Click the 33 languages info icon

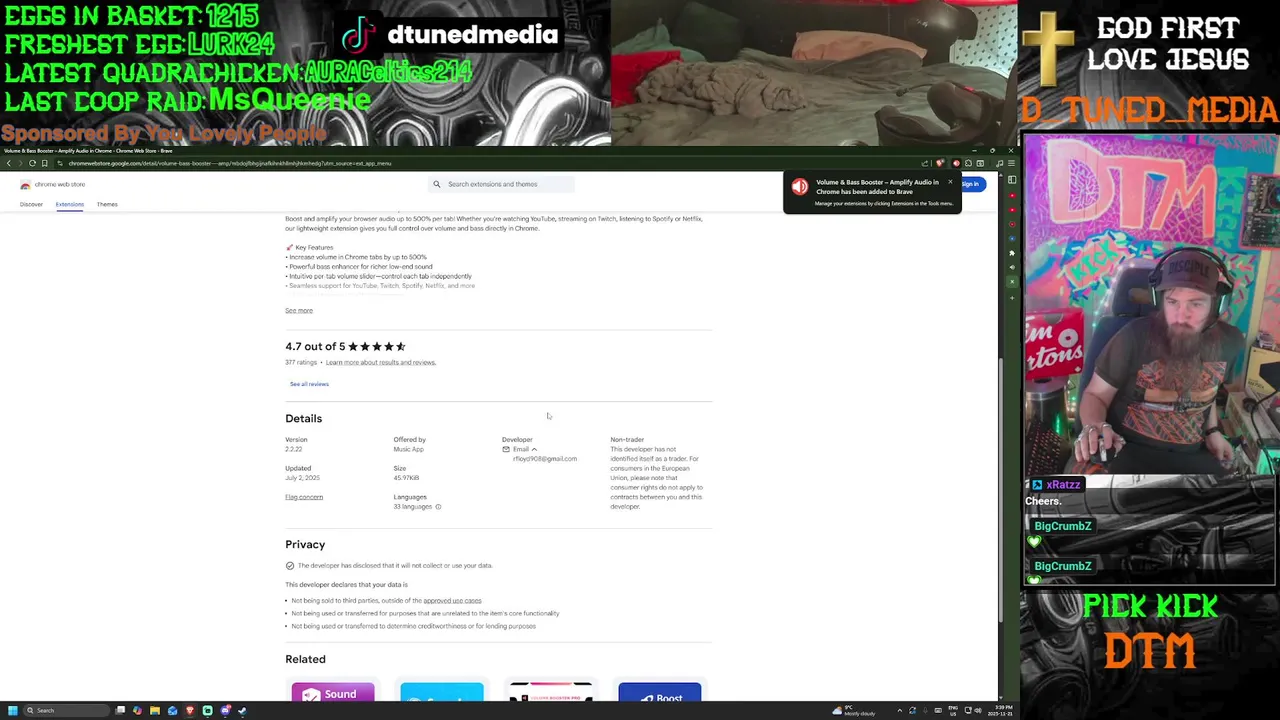tap(438, 507)
